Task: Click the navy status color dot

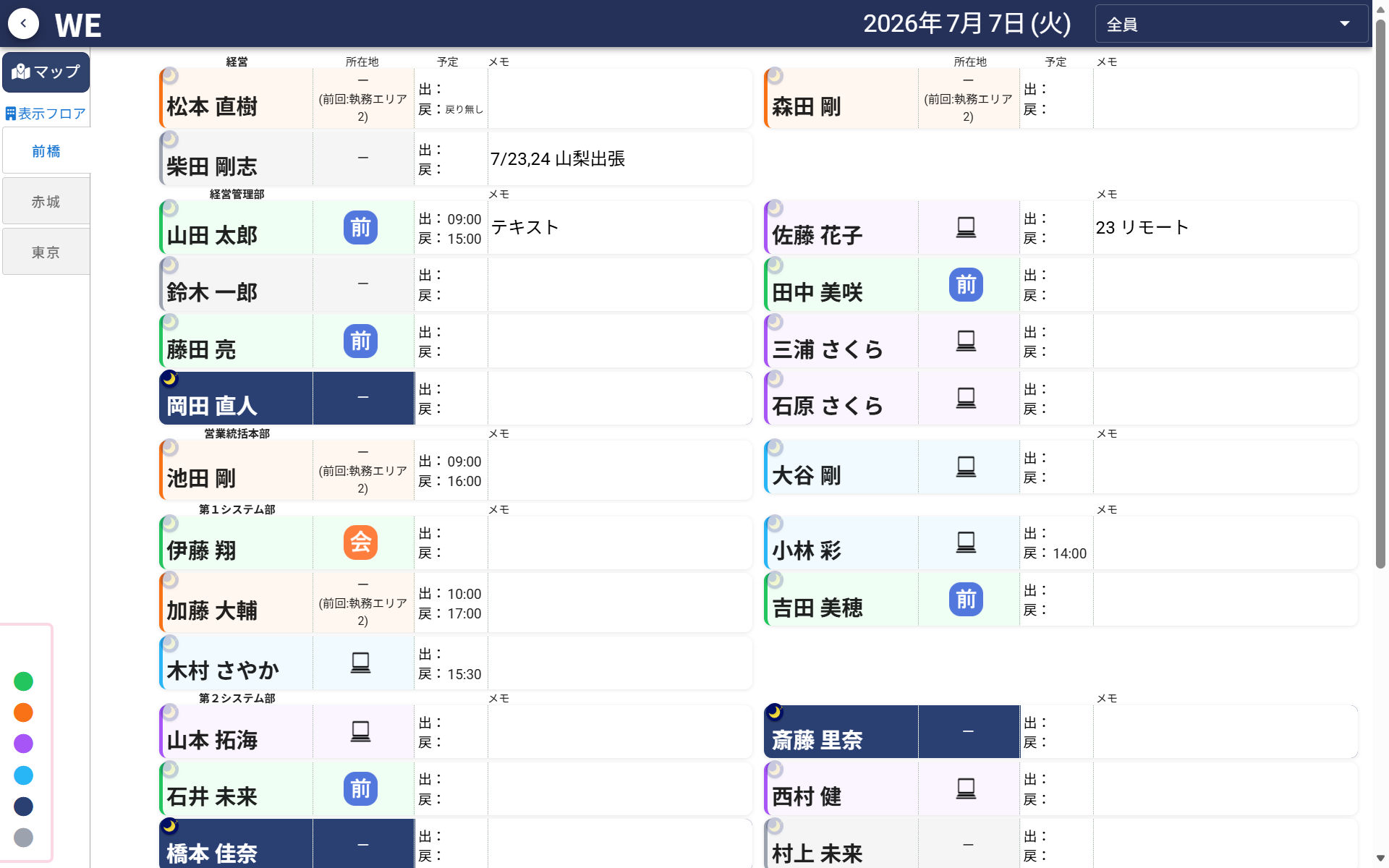Action: tap(23, 807)
